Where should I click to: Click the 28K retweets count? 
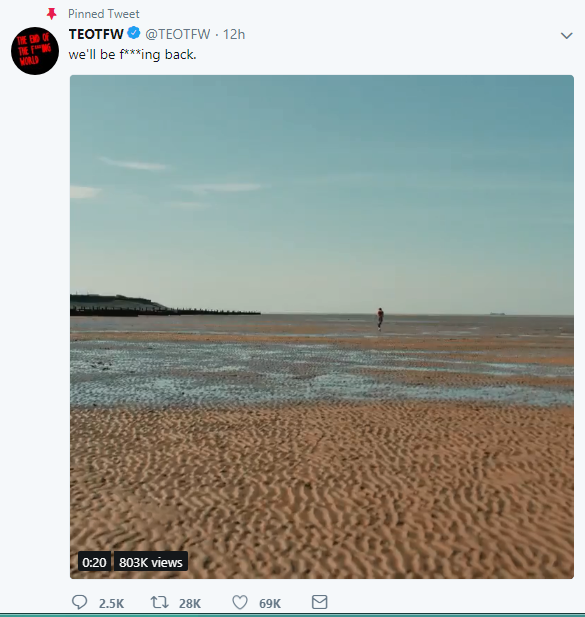click(190, 603)
